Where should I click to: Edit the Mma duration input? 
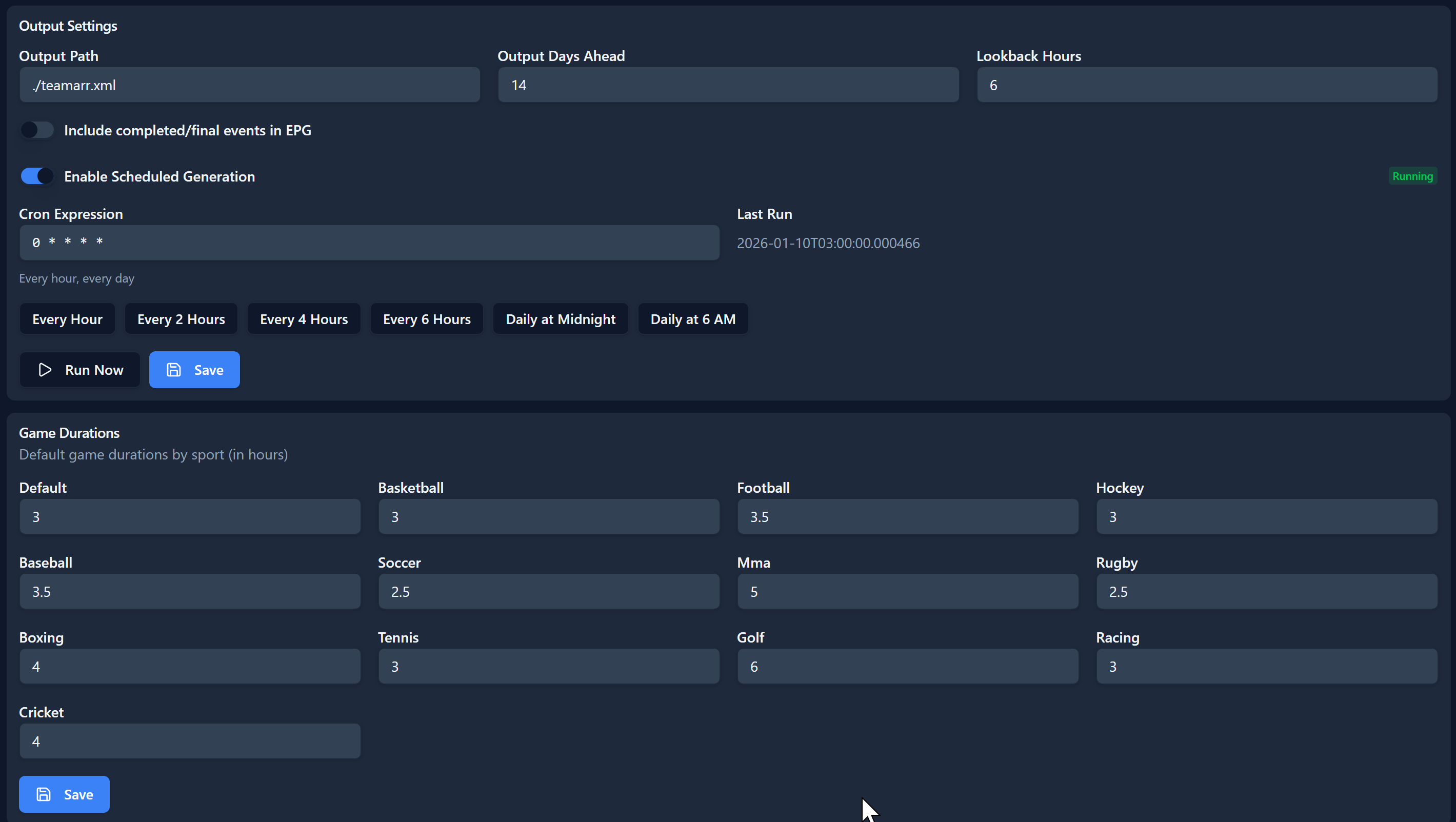point(907,591)
